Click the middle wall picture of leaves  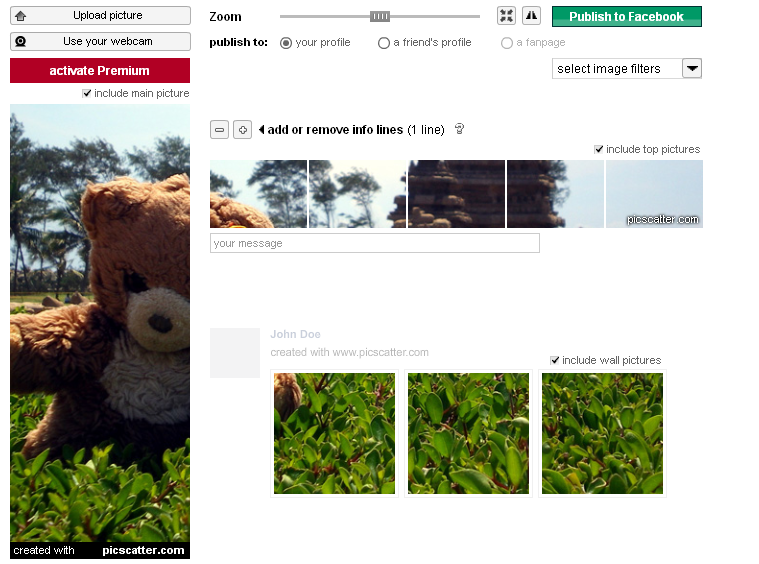pos(469,433)
